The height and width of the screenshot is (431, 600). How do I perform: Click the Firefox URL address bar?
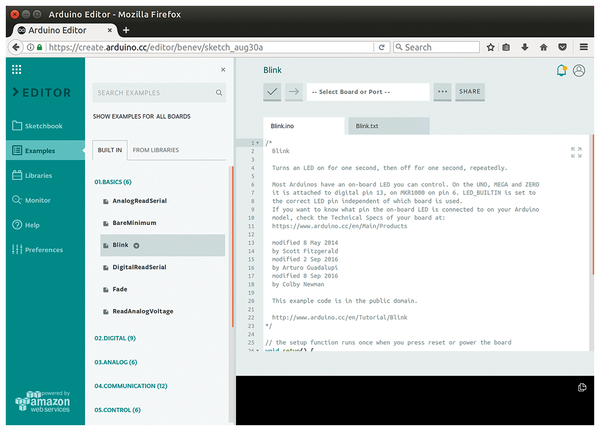pos(210,47)
